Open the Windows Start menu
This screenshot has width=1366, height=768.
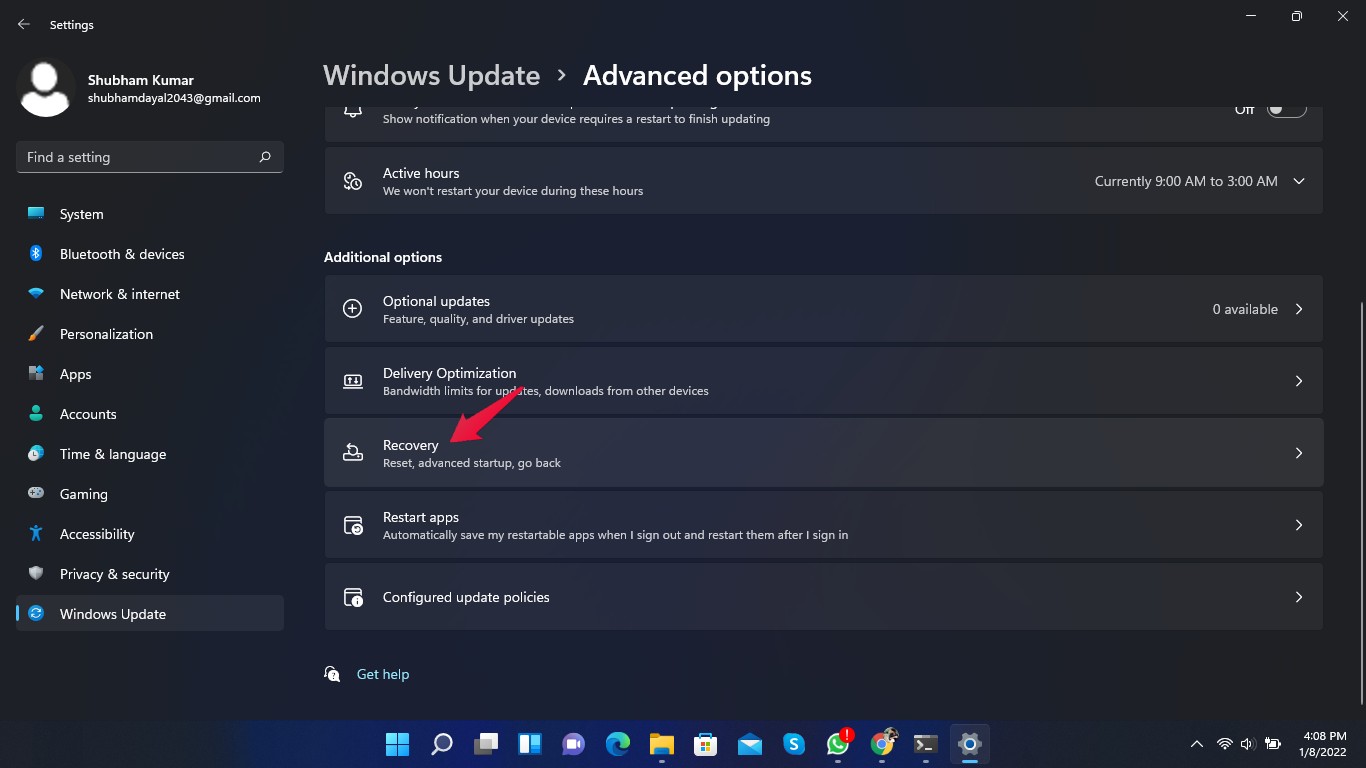397,744
